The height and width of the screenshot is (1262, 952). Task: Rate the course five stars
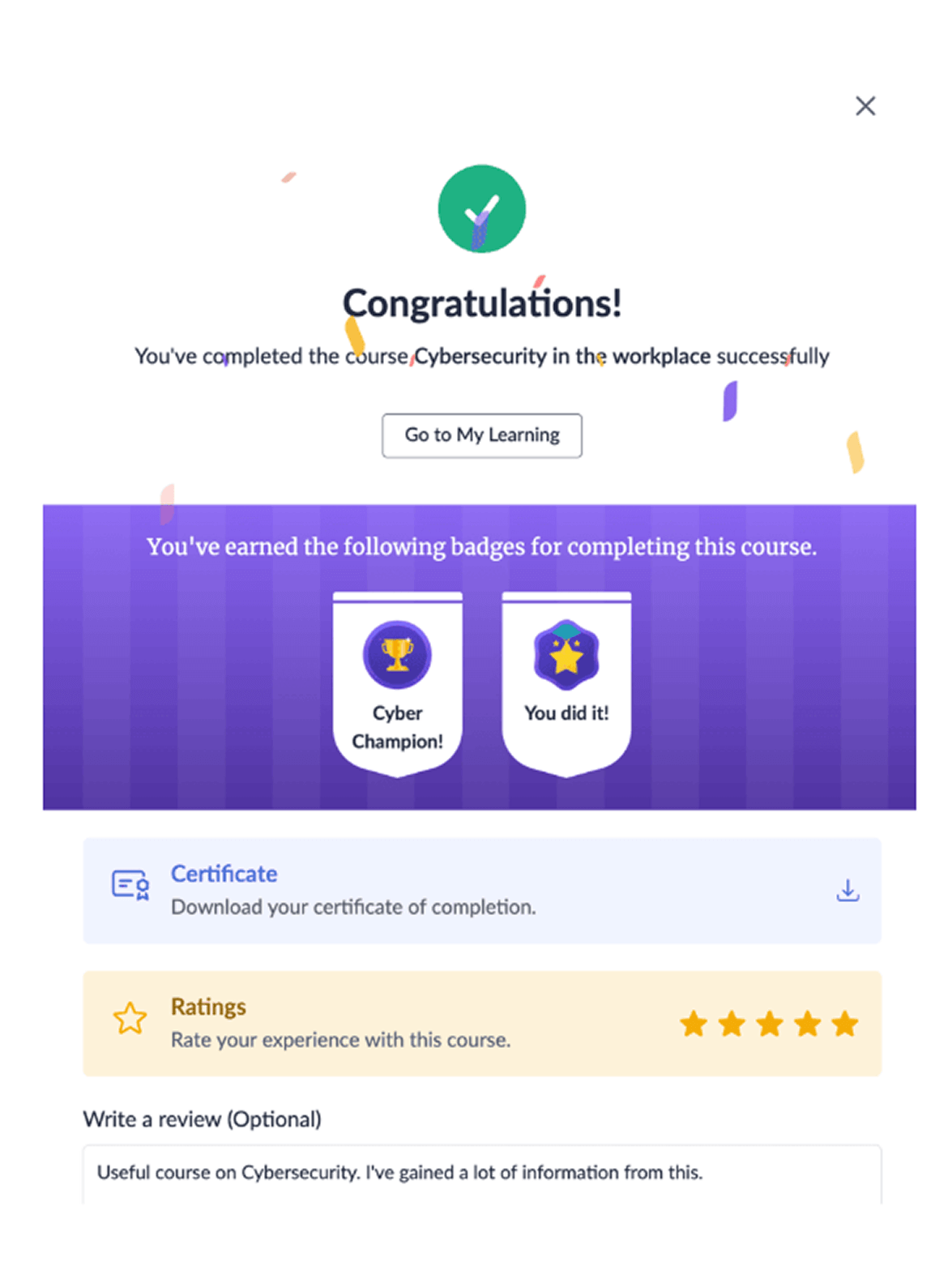coord(844,1024)
